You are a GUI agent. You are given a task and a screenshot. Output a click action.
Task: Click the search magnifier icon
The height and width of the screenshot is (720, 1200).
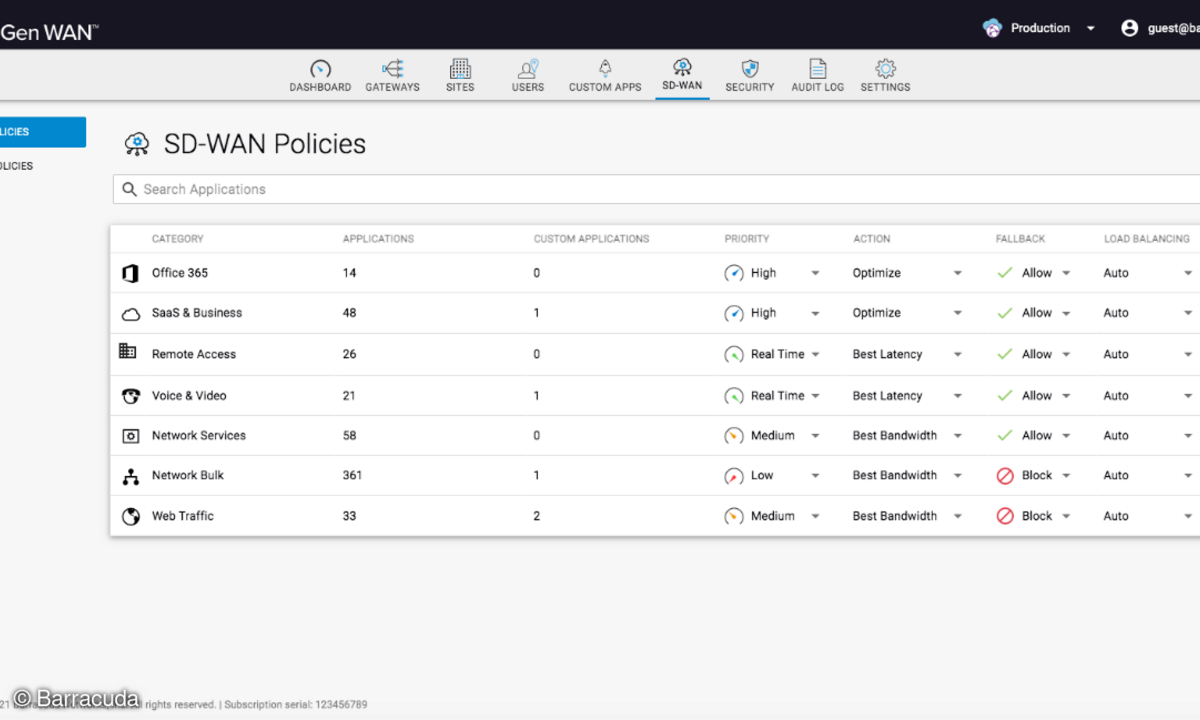(x=129, y=189)
